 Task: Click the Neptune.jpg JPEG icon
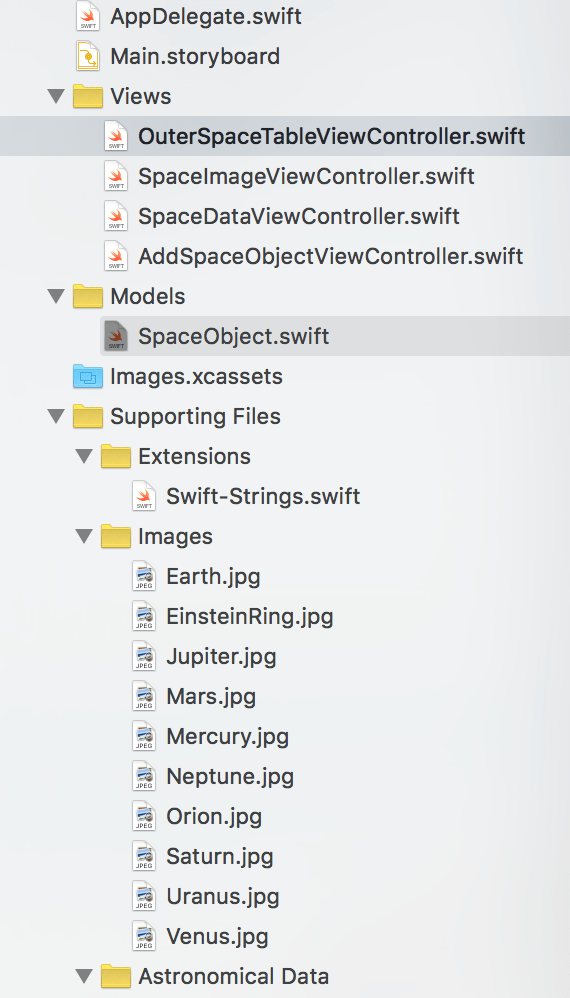coord(144,777)
